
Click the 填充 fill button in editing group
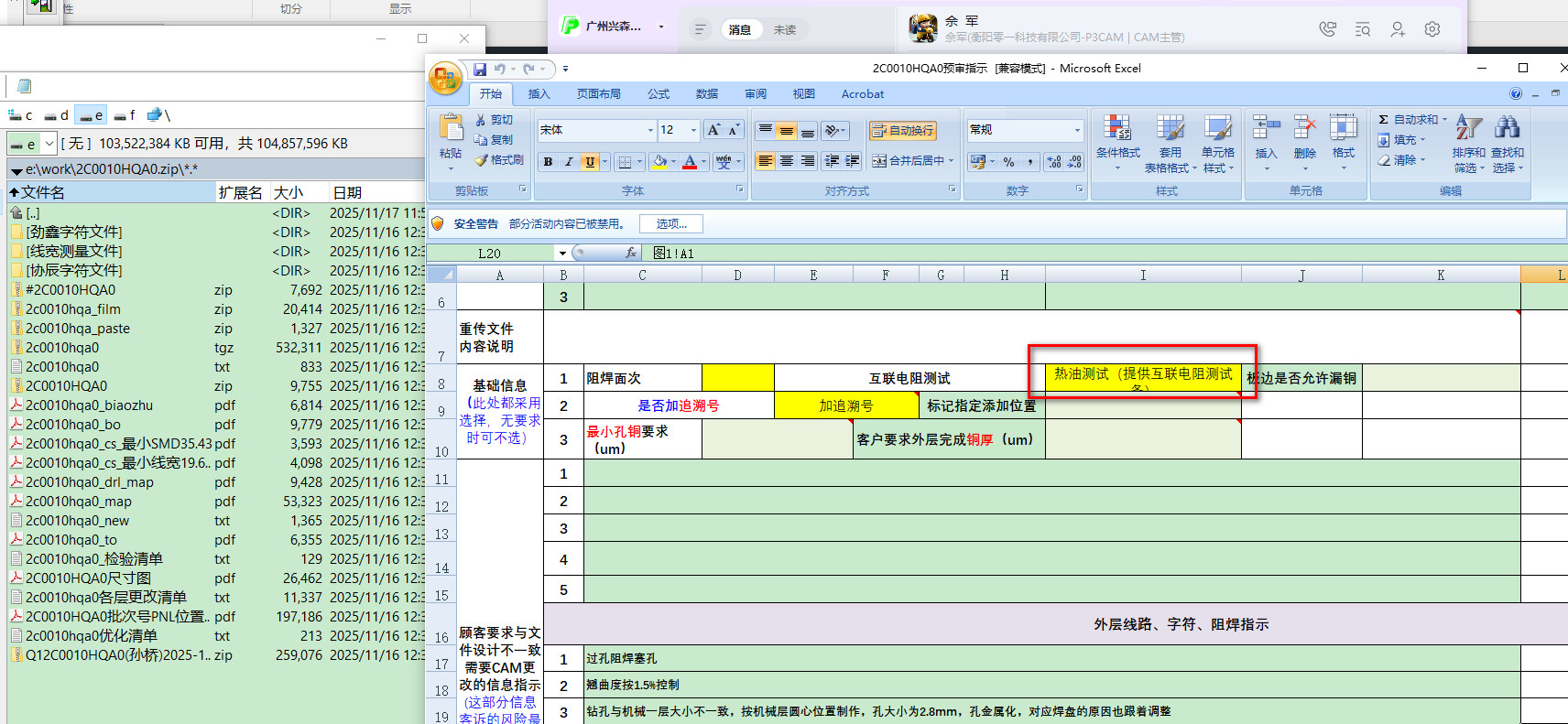1401,140
